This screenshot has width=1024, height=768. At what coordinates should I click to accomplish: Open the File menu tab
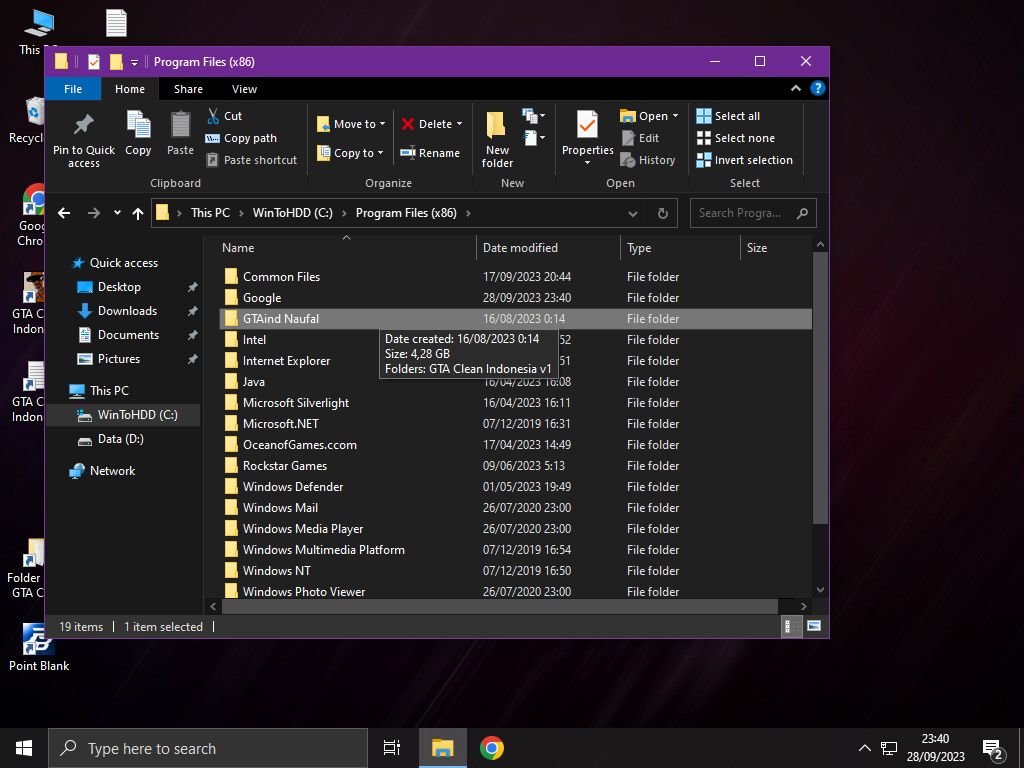point(73,89)
